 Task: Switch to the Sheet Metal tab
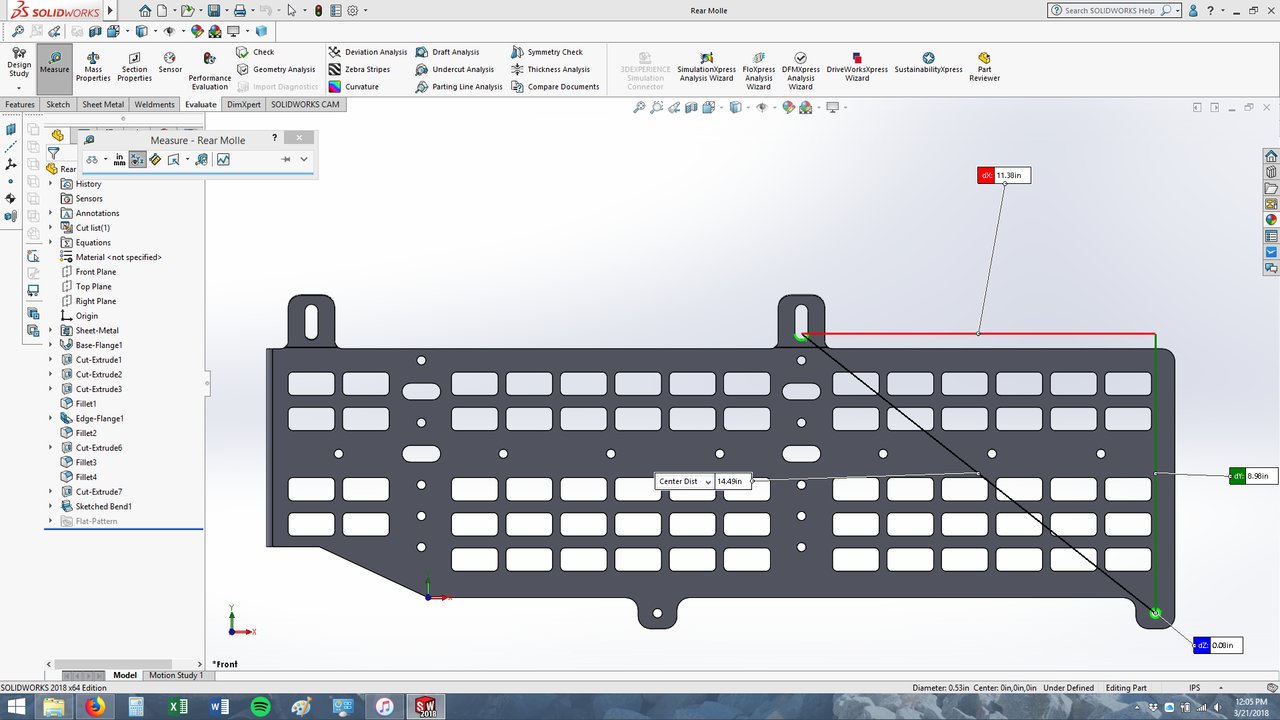103,104
